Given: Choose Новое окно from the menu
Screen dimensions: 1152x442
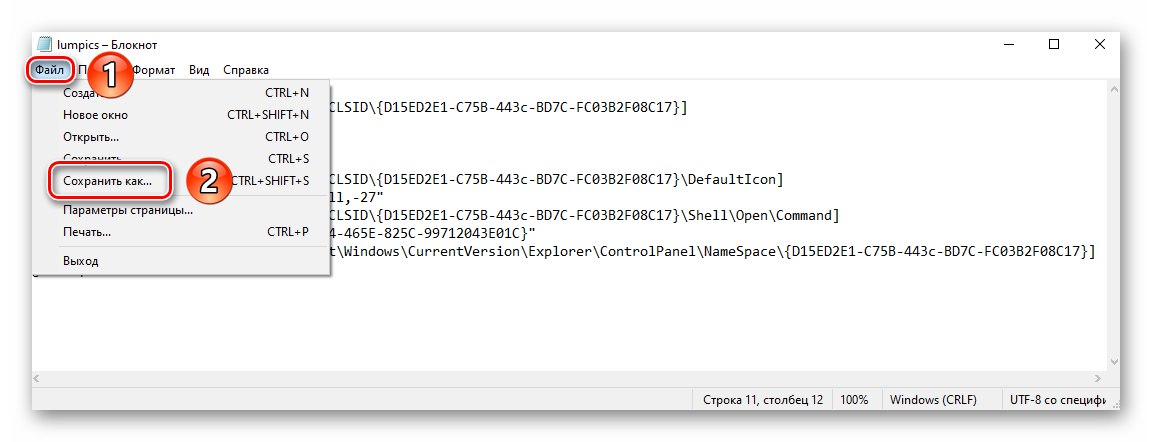Looking at the screenshot, I should [x=96, y=114].
